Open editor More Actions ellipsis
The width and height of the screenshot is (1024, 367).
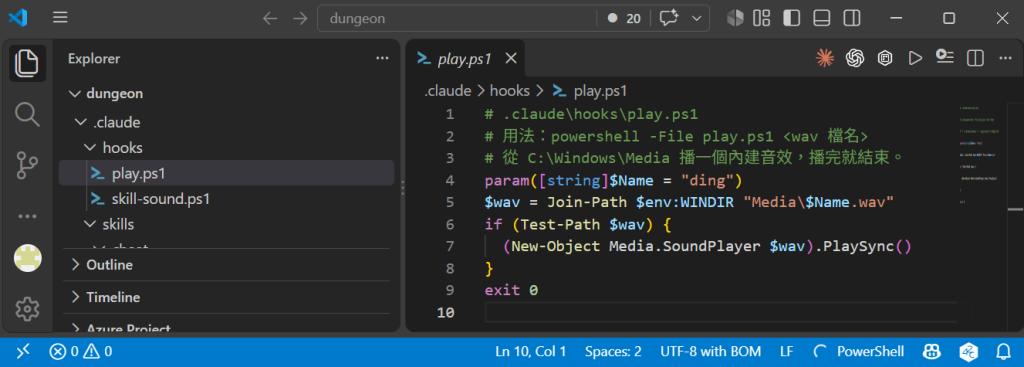(1005, 58)
